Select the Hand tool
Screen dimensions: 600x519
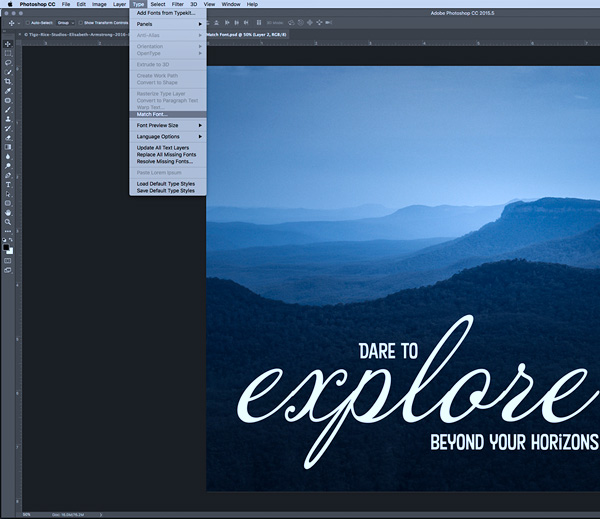[x=8, y=213]
